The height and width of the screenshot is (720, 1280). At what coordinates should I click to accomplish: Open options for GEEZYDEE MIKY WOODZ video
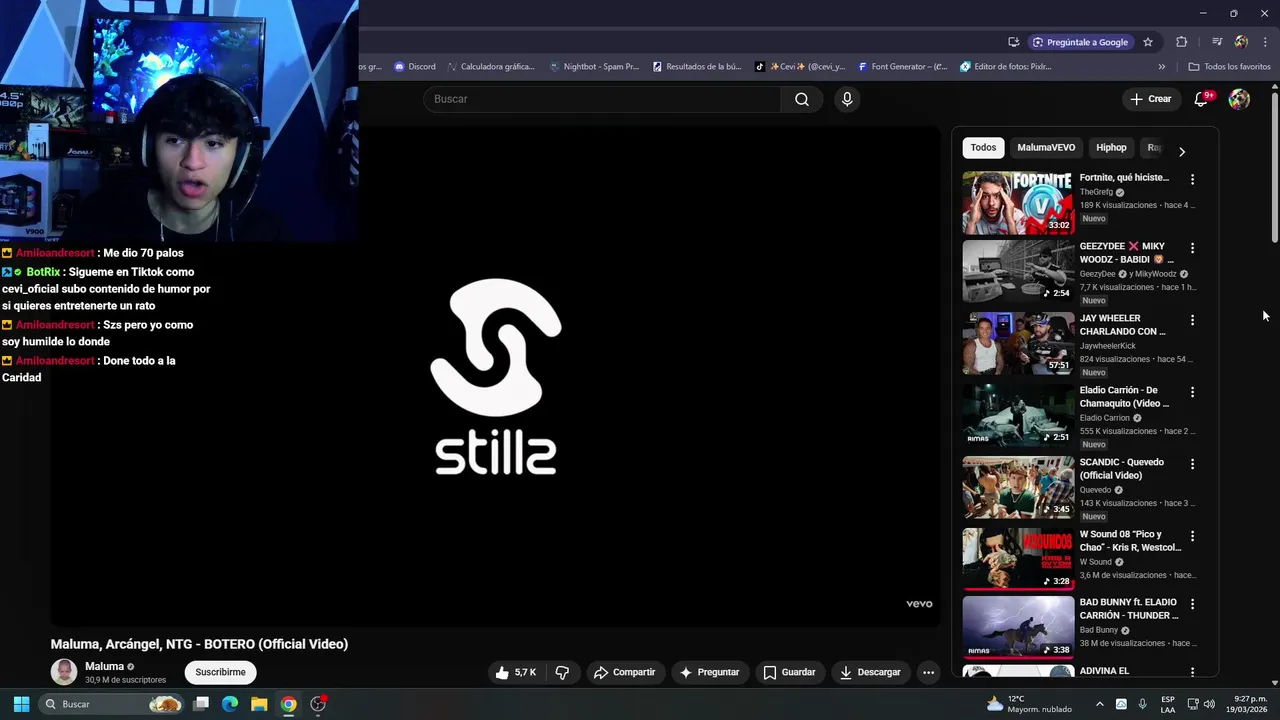(1192, 248)
